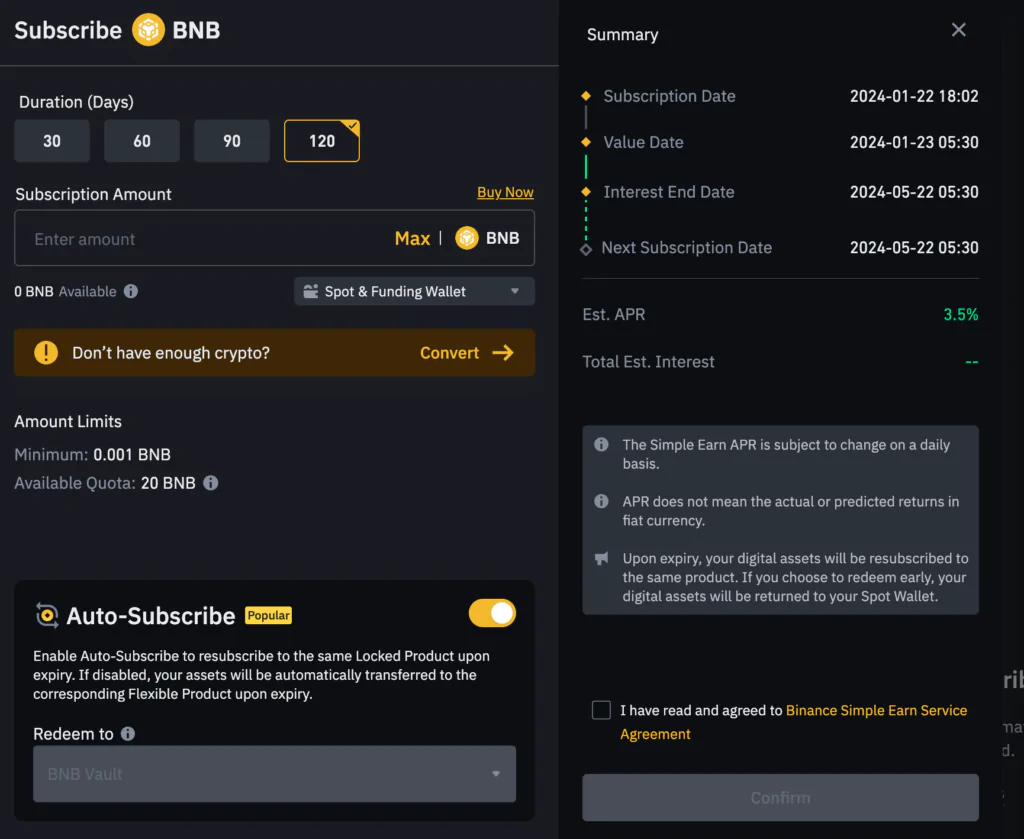Click Max to fill maximum amount

pyautogui.click(x=412, y=238)
